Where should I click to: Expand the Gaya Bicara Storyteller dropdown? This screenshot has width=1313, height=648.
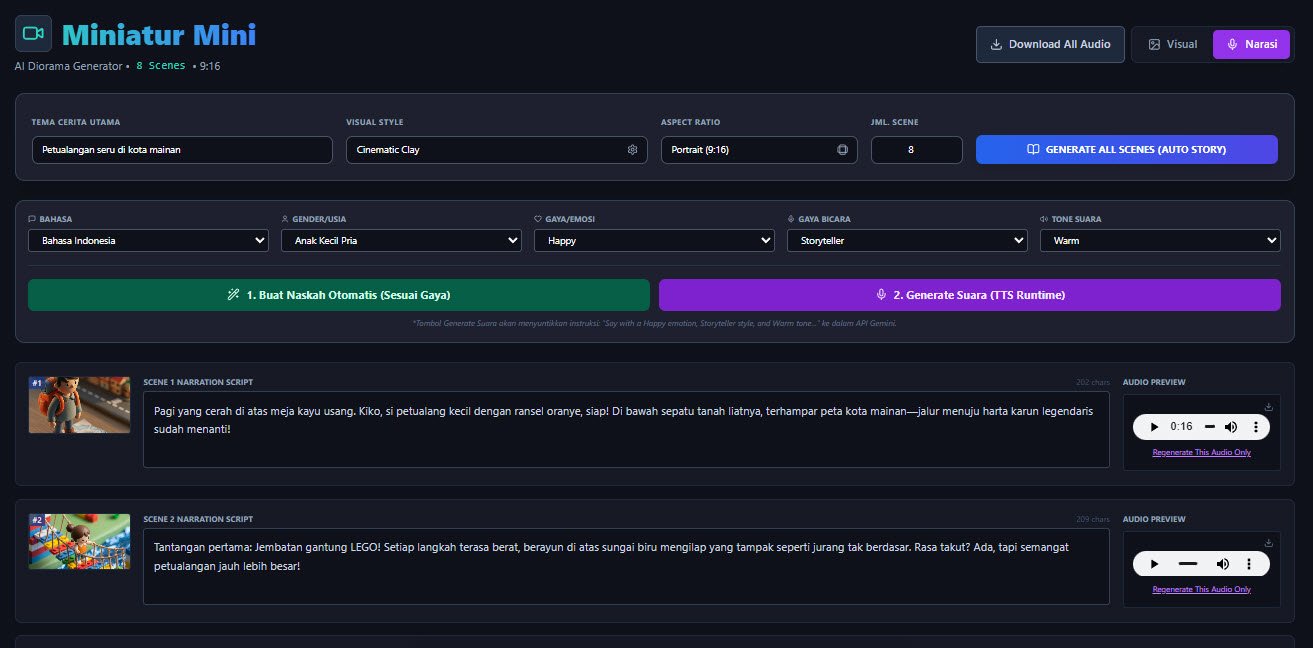tap(907, 240)
